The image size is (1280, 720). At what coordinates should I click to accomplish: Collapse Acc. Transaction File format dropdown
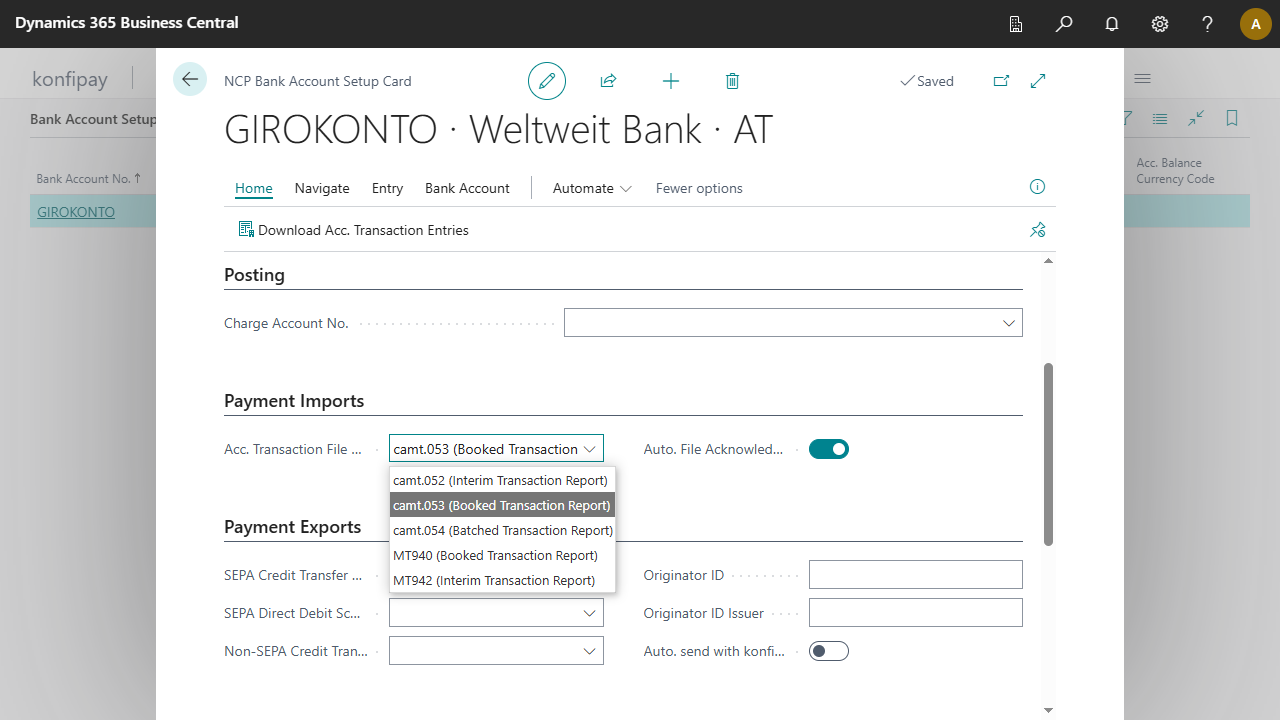[x=590, y=449]
